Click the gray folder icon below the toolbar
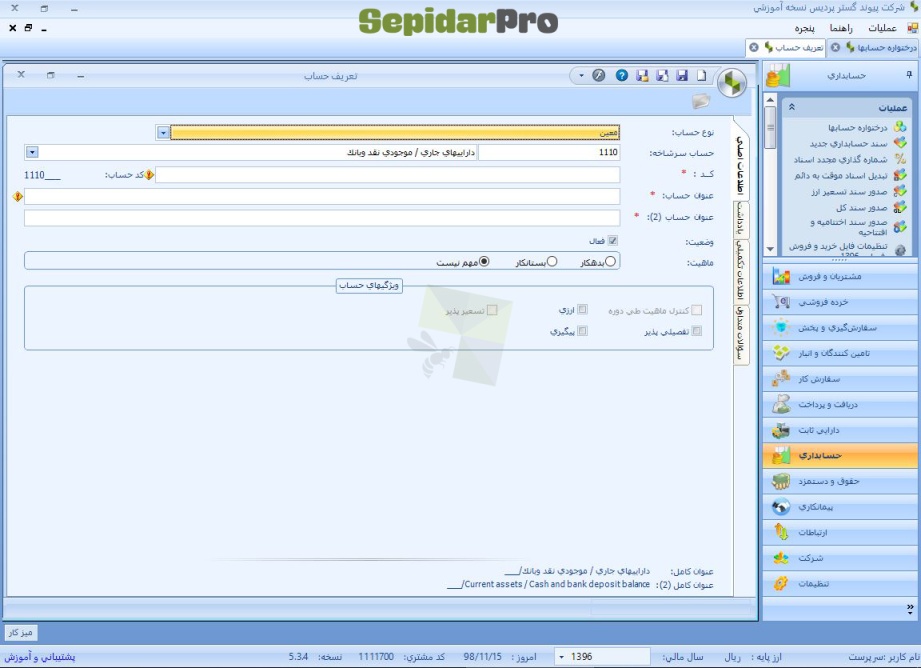This screenshot has width=921, height=668. pos(701,102)
